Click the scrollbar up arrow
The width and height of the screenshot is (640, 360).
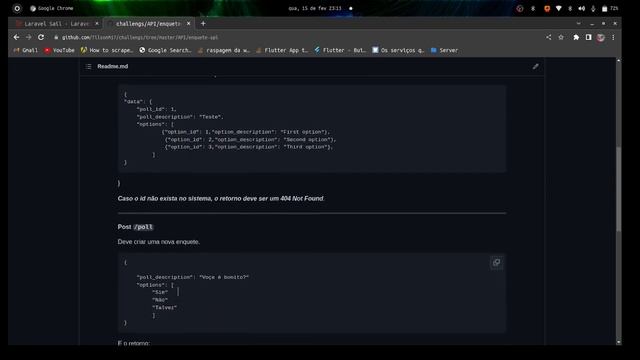point(618,60)
